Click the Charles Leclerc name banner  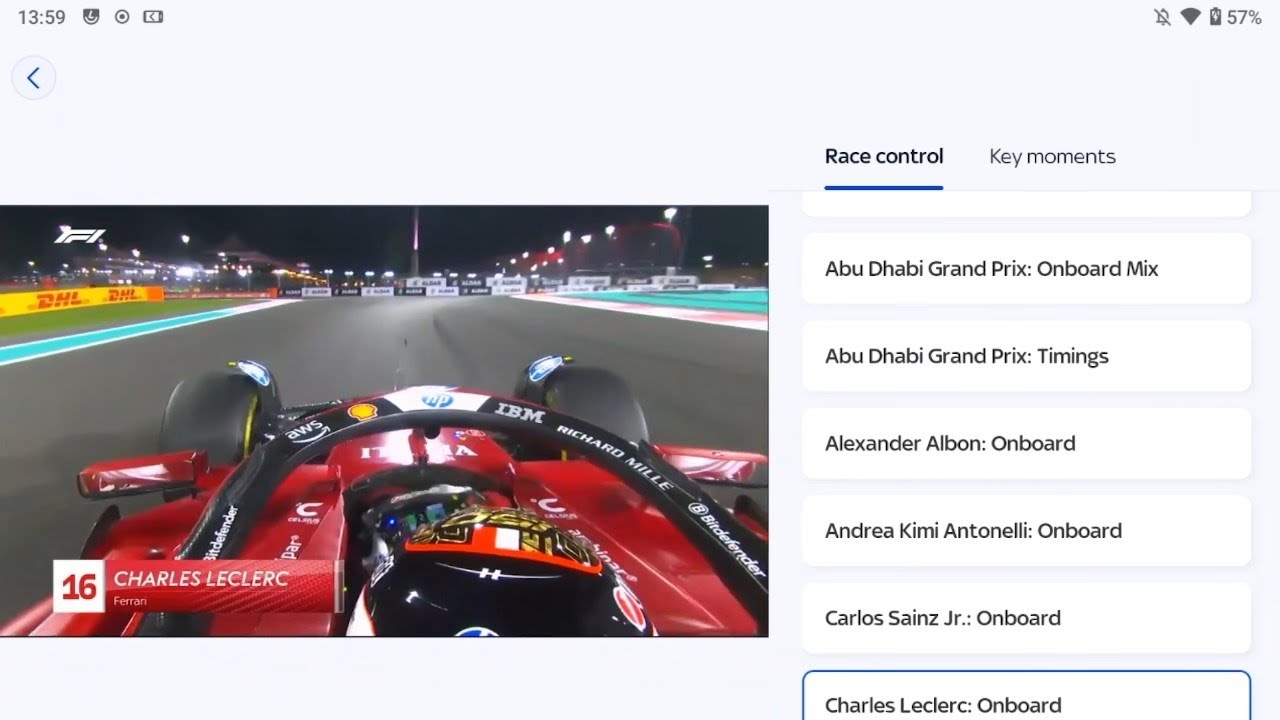[197, 586]
